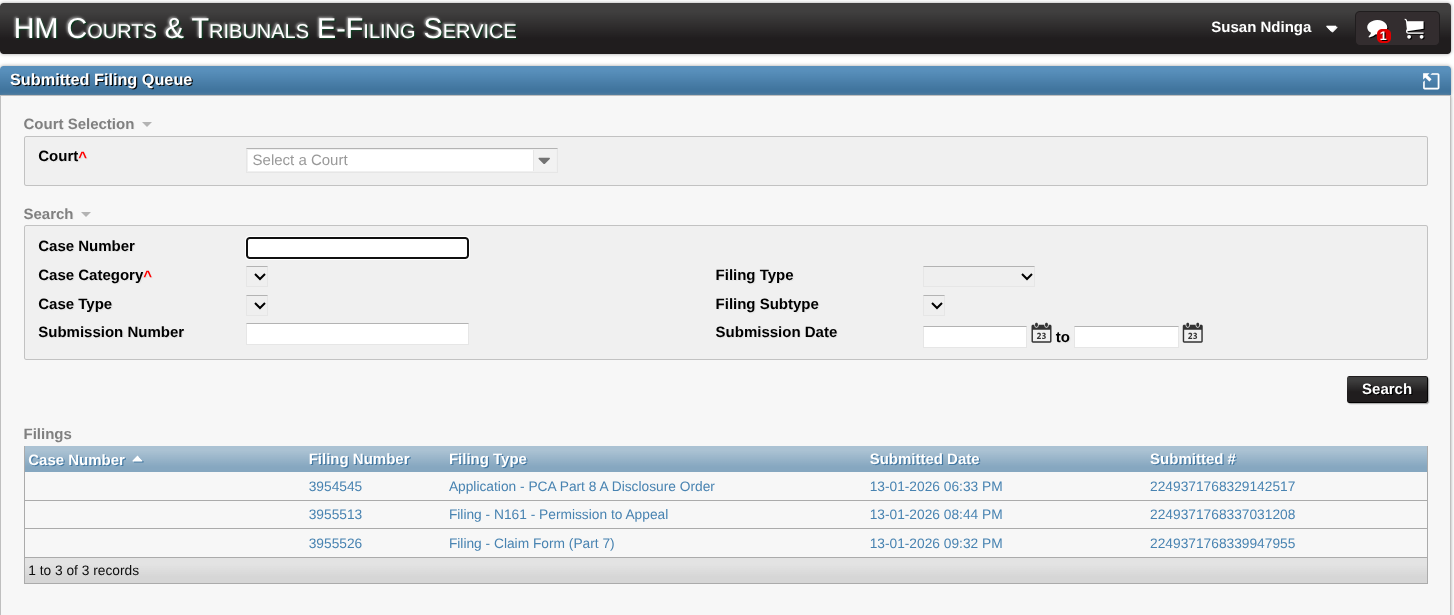Focus the Submission Number input field
Viewport: 1454px width, 615px height.
click(x=357, y=334)
